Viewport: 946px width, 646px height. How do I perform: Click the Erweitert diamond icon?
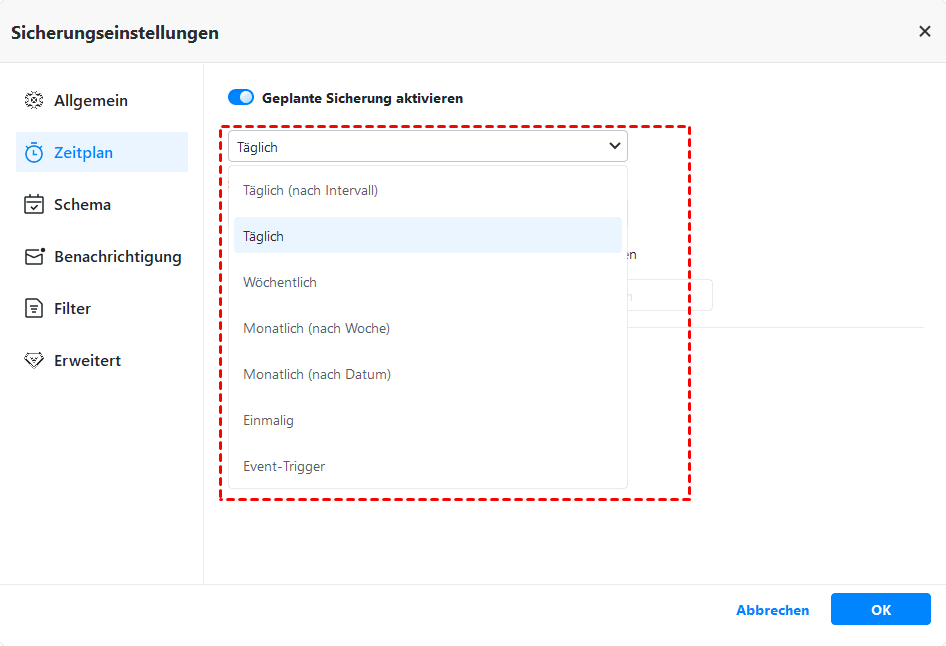point(34,361)
